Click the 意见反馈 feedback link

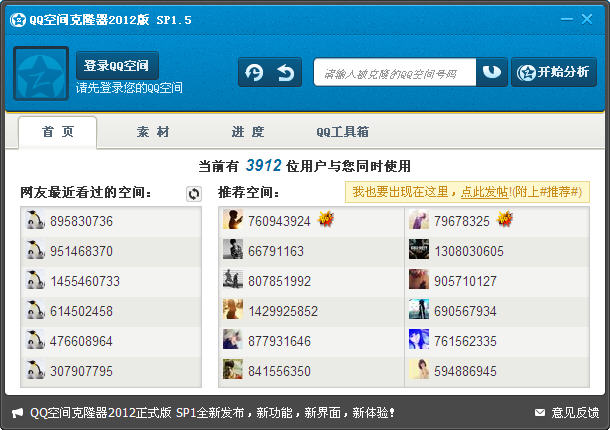(575, 412)
